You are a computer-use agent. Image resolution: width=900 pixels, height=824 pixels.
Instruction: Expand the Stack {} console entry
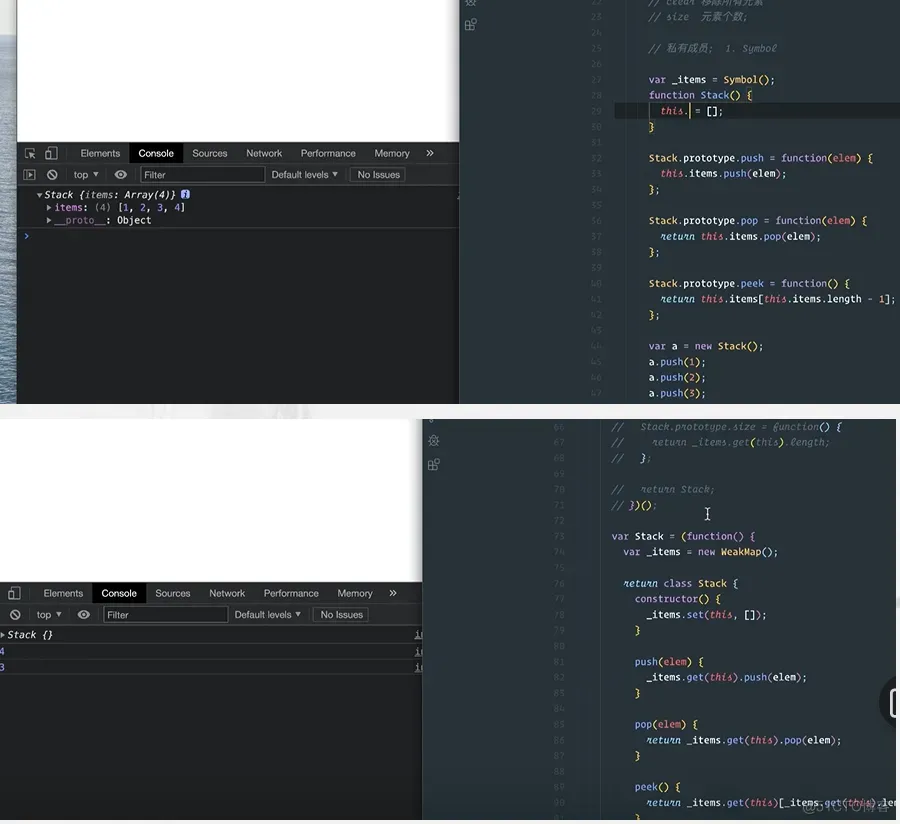3,635
